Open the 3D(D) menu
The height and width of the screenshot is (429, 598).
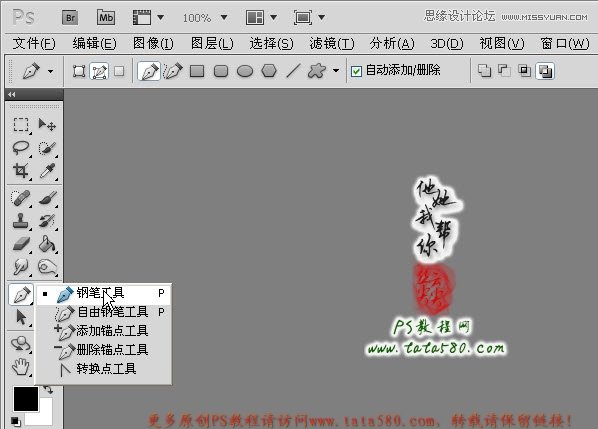[x=447, y=44]
